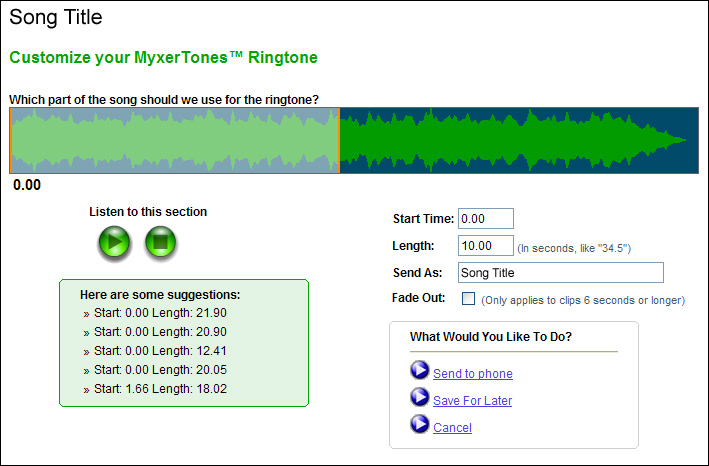
Task: Click the Cancel link
Action: (452, 428)
